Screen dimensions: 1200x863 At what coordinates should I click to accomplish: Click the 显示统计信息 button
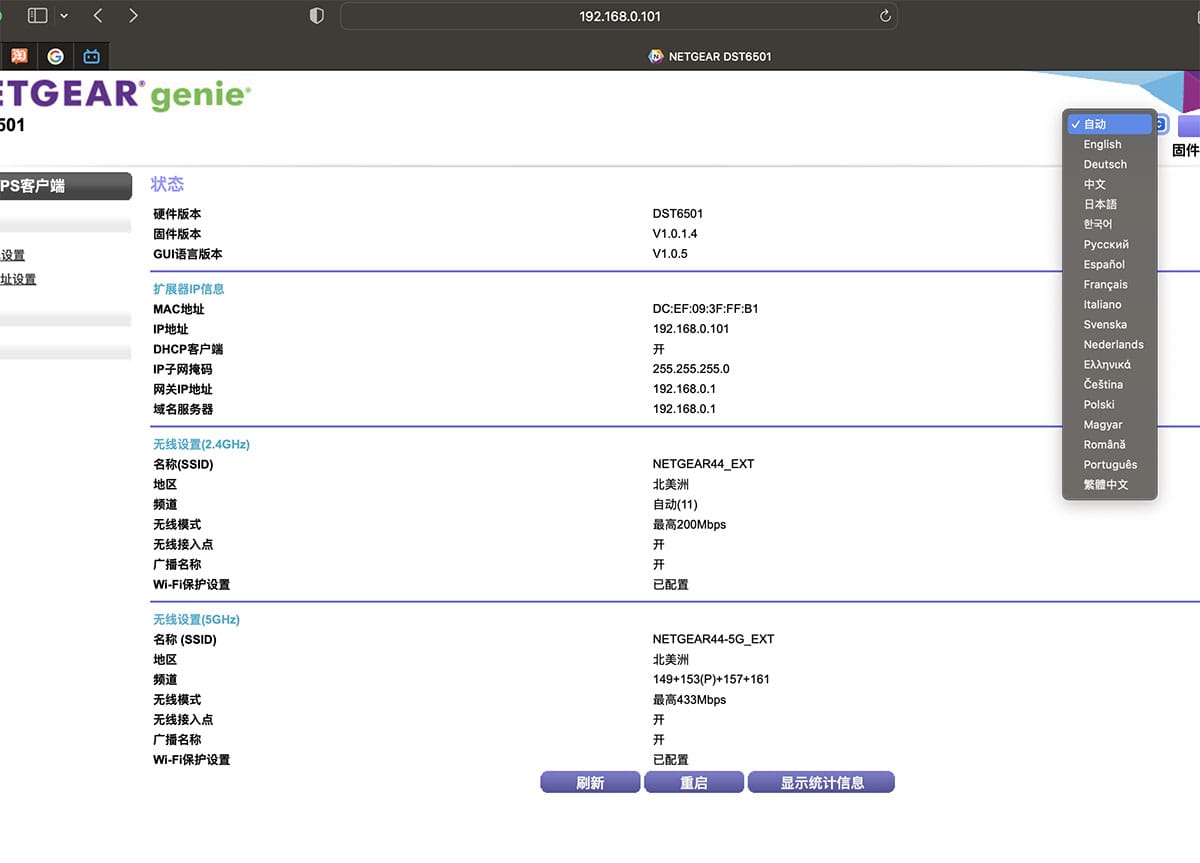click(821, 782)
